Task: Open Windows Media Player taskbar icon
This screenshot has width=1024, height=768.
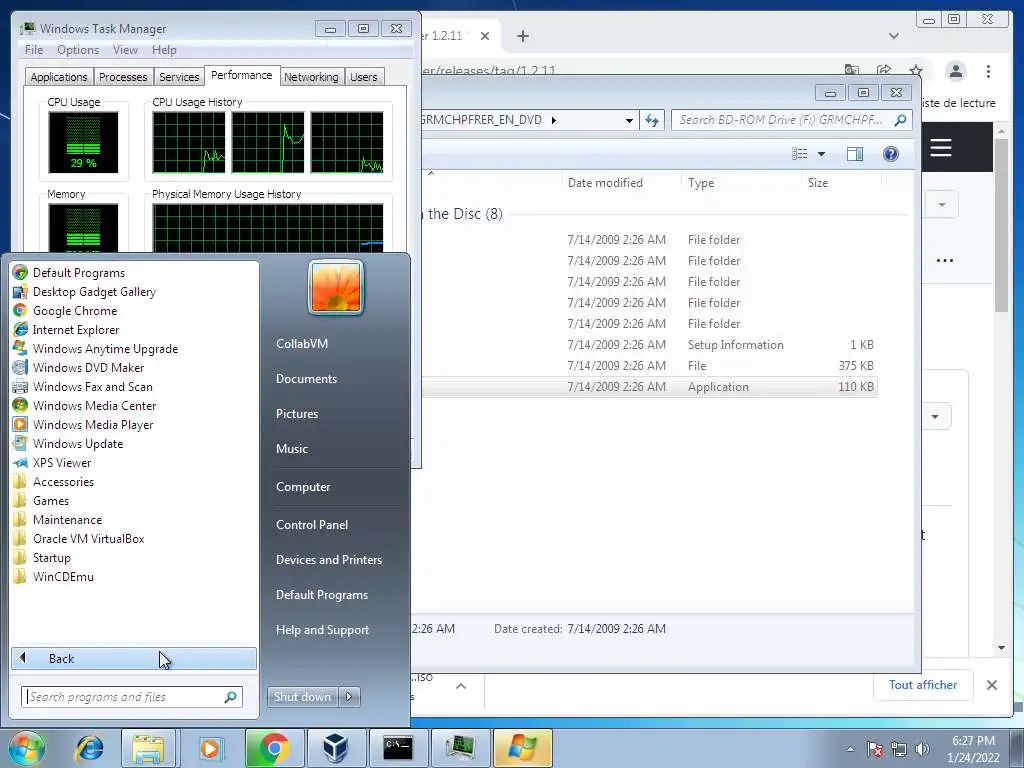Action: pos(210,748)
